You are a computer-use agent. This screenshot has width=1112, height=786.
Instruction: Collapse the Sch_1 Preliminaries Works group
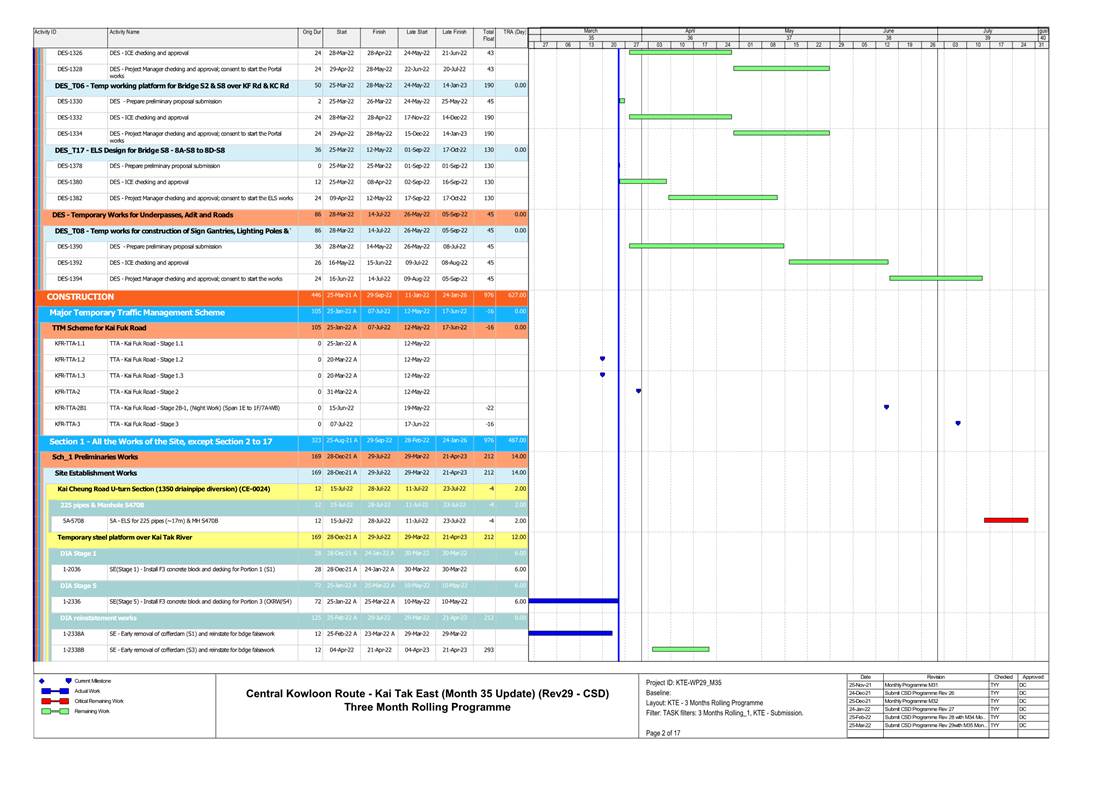(x=95, y=456)
